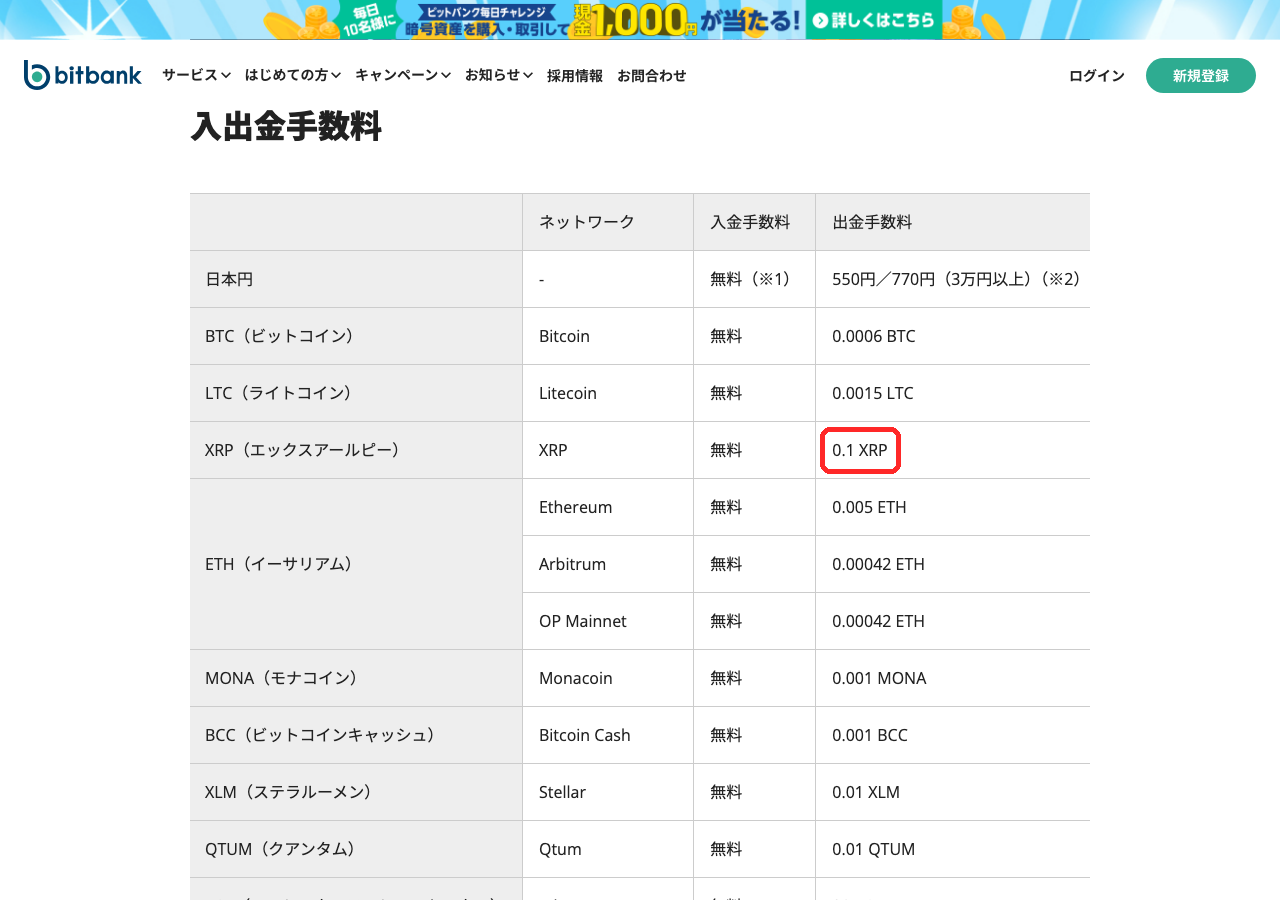1280x900 pixels.
Task: Click the bitbank logo
Action: click(83, 75)
